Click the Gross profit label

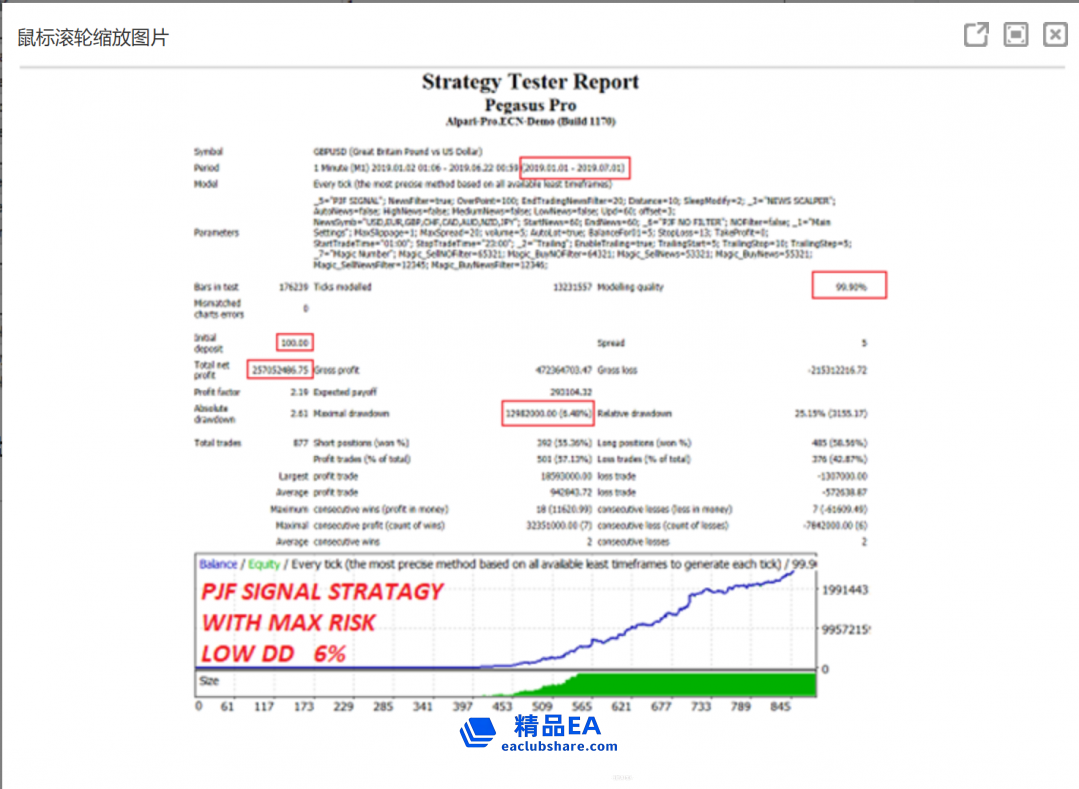coord(336,370)
